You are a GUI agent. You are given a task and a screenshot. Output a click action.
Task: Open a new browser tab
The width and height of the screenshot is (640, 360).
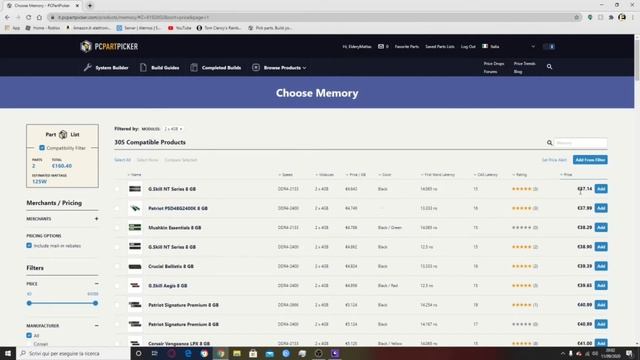click(90, 6)
